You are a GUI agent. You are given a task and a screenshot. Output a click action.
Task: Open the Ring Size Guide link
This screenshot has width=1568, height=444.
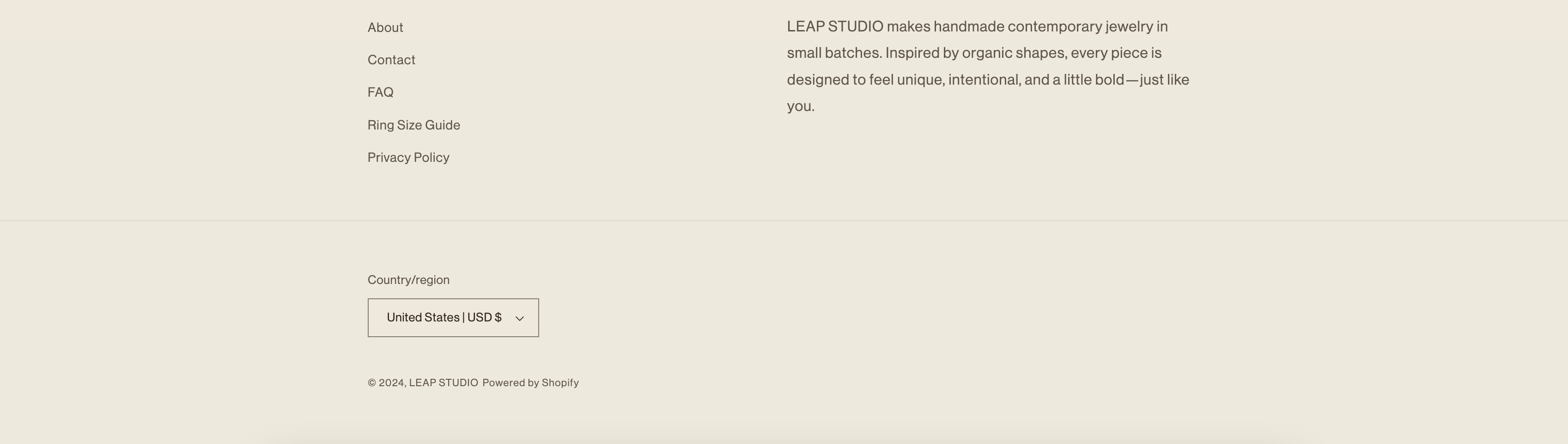(414, 125)
